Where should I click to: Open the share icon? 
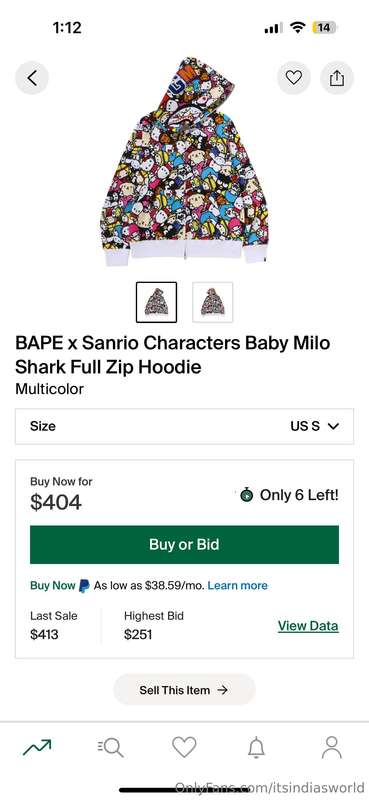(337, 78)
